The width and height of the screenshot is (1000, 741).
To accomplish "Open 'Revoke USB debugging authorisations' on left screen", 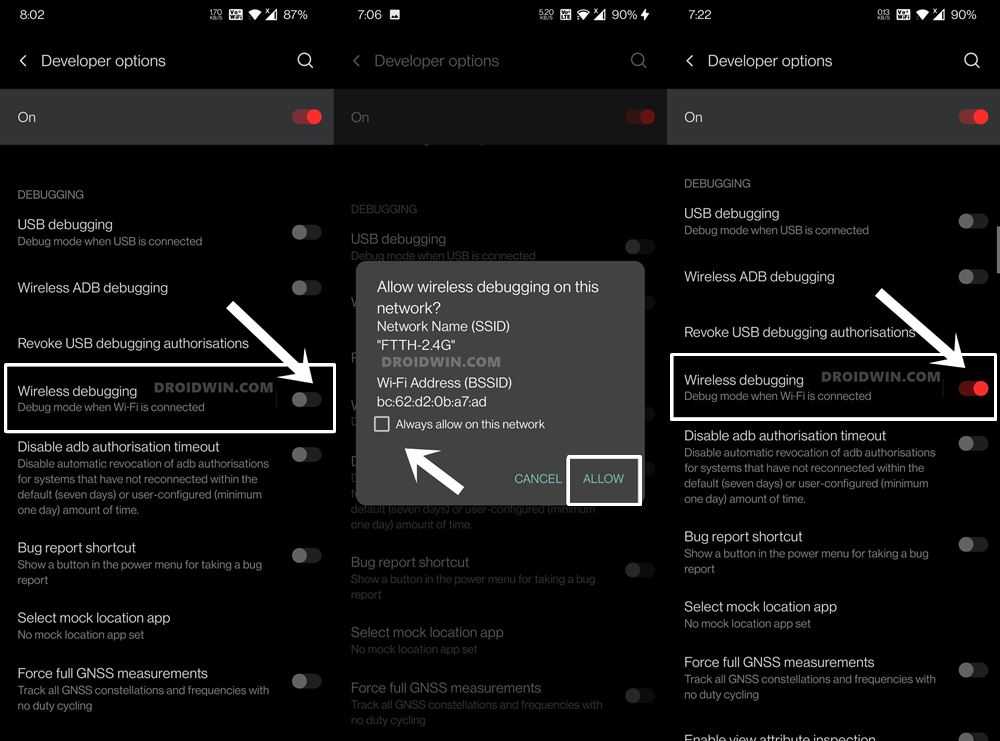I will point(133,343).
